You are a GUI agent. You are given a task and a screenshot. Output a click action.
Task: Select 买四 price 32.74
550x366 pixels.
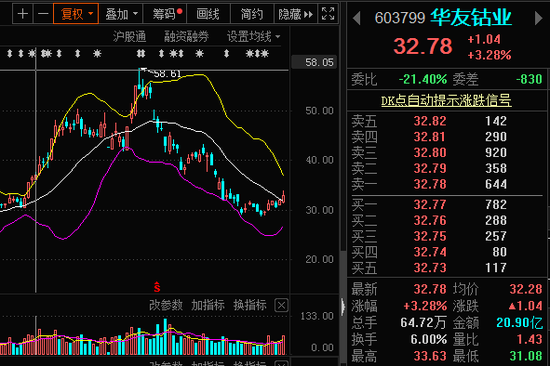click(x=430, y=252)
